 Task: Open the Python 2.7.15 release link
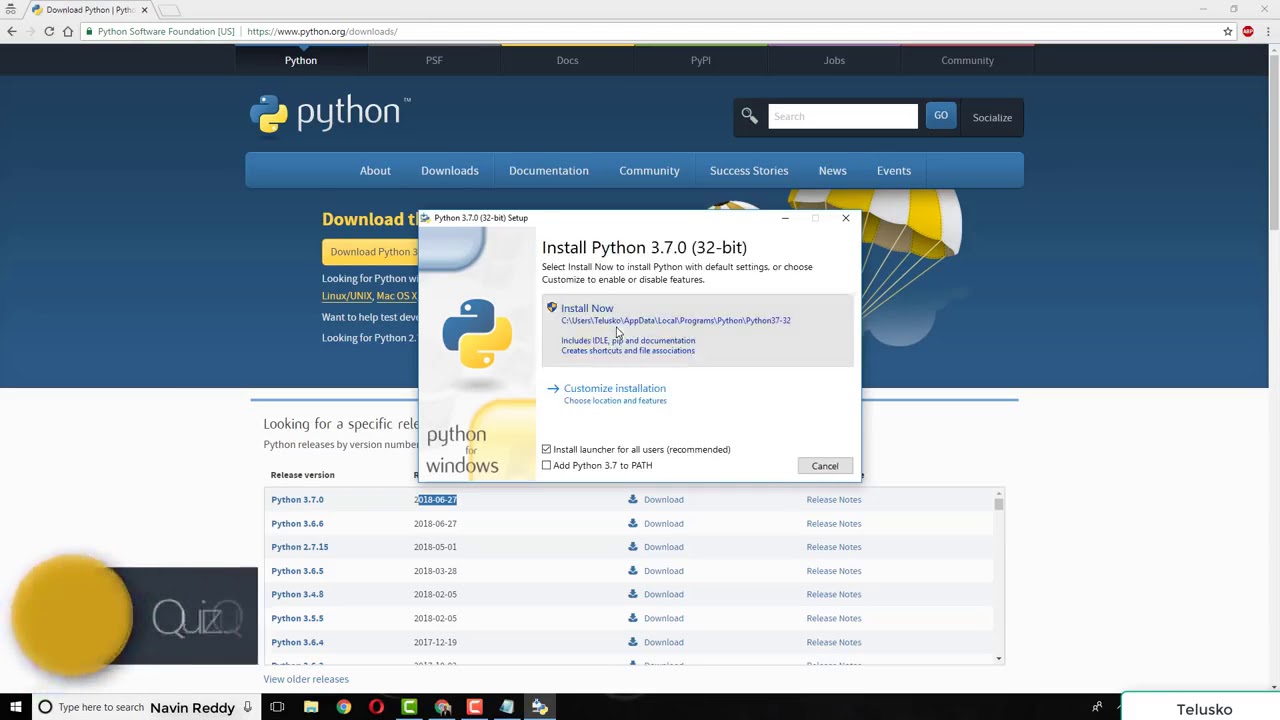(299, 547)
